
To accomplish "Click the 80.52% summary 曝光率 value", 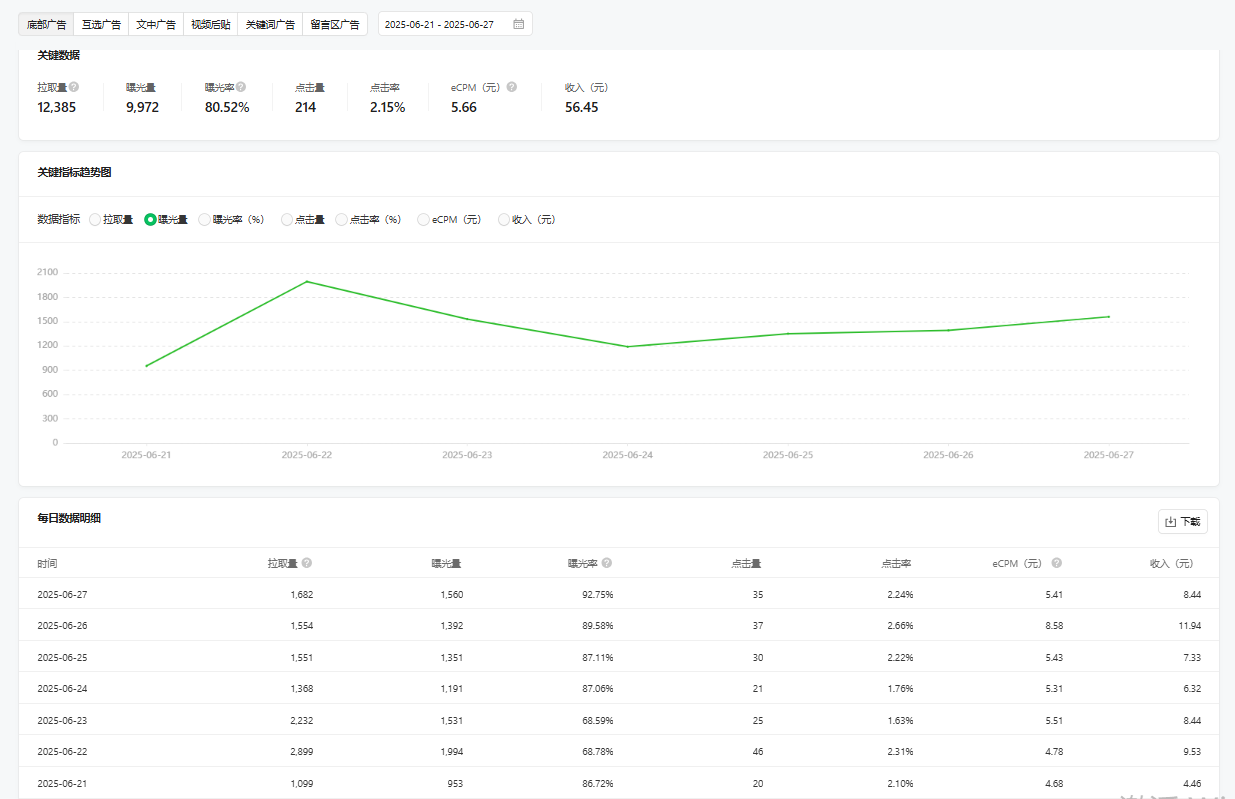I will 227,107.
